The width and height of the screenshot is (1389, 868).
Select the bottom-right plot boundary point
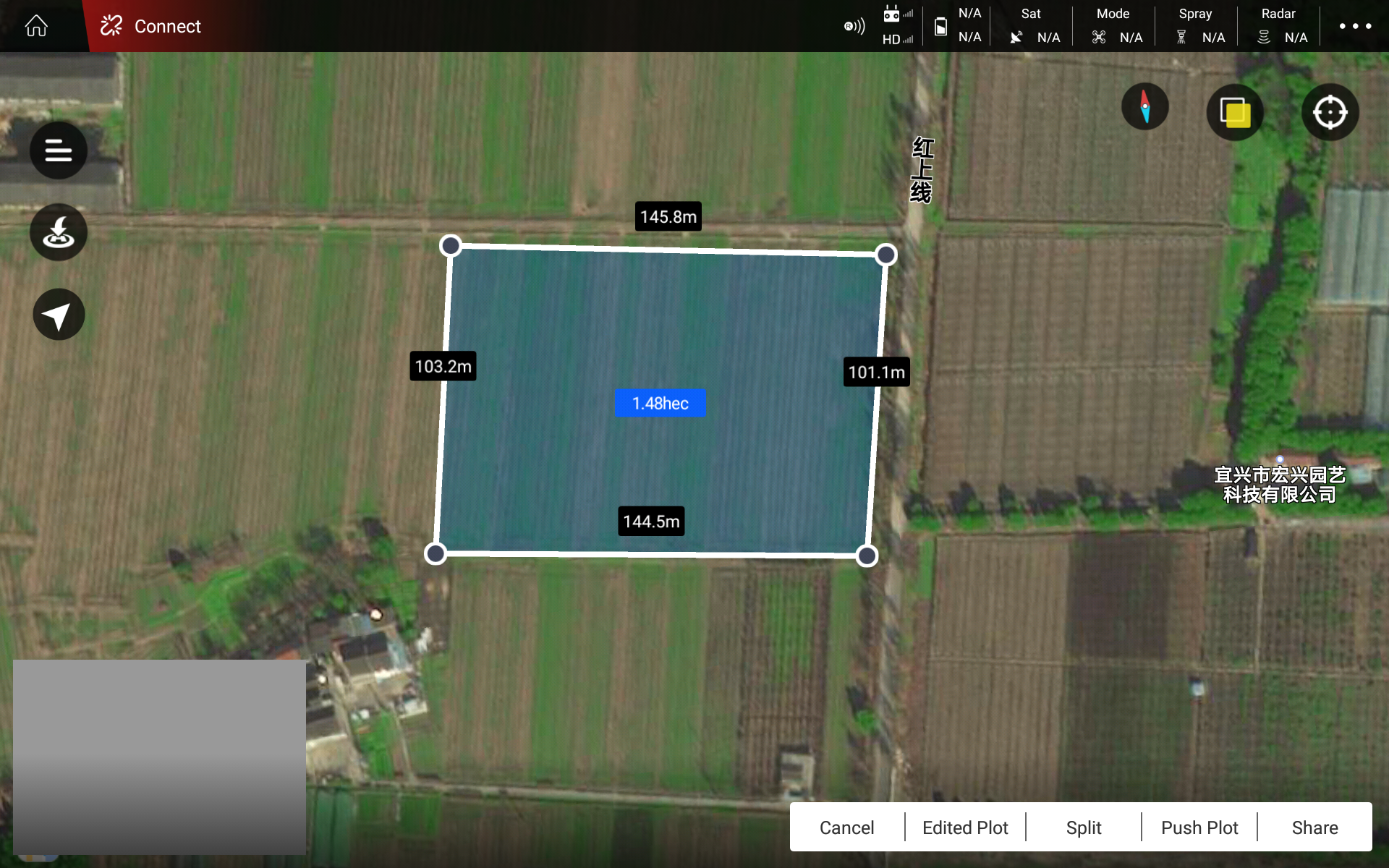(867, 556)
